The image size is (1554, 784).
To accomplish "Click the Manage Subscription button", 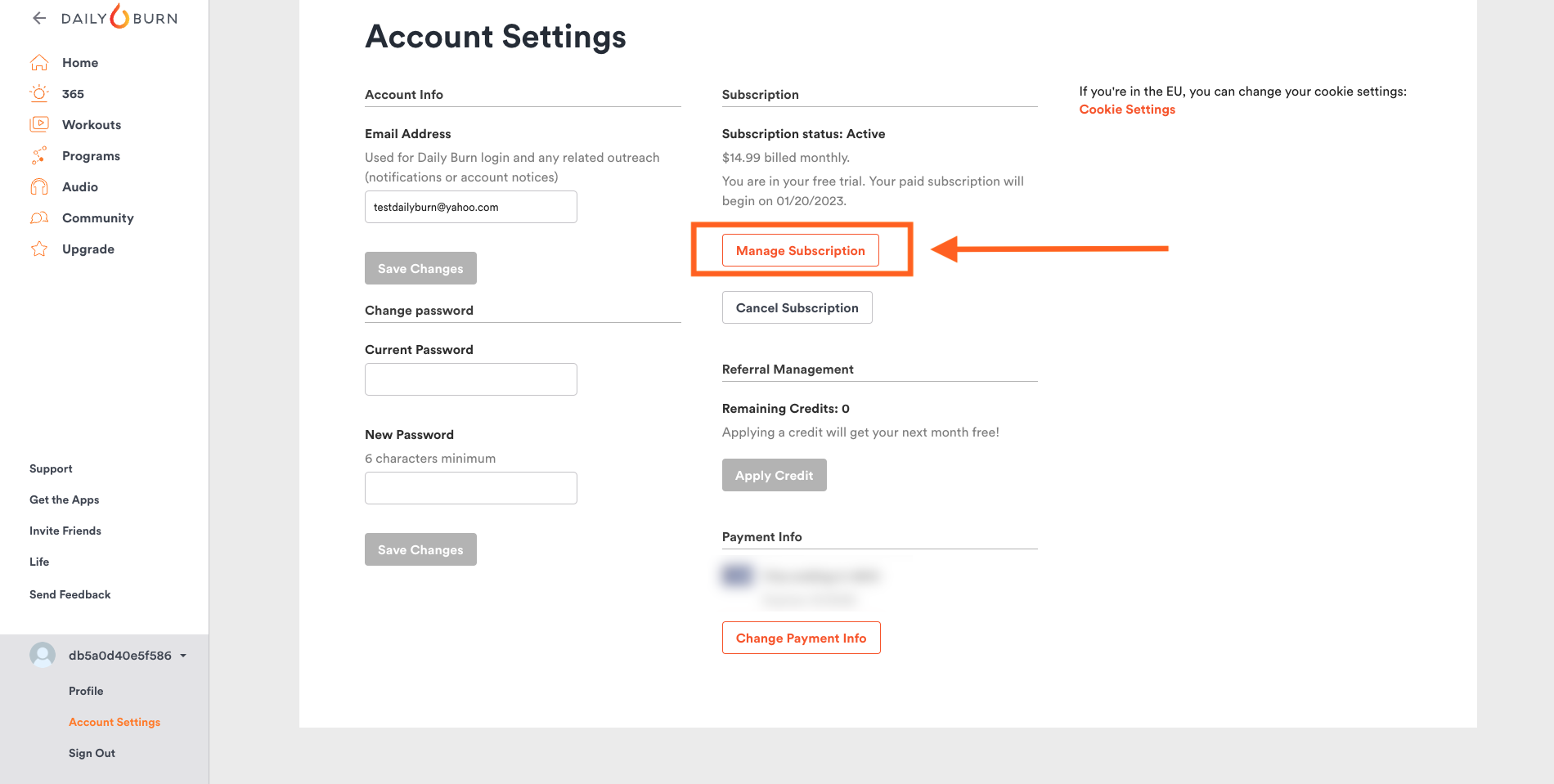I will tap(801, 250).
